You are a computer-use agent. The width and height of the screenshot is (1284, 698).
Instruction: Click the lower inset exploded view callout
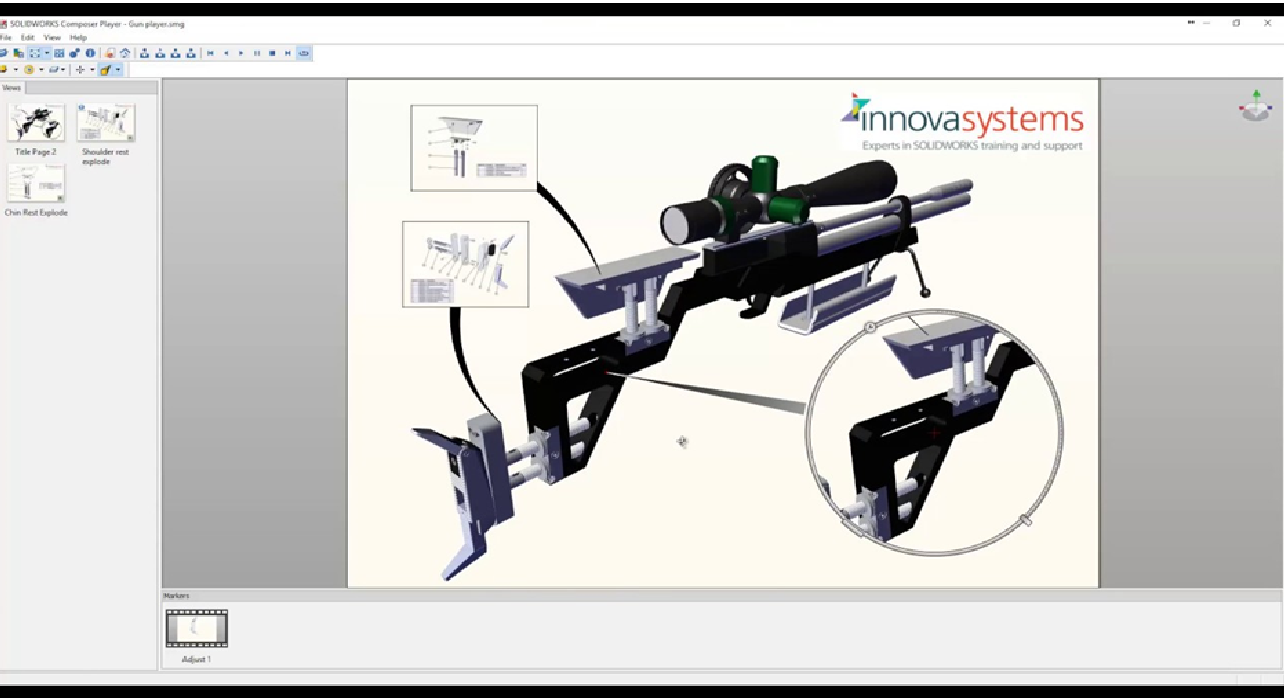(465, 264)
